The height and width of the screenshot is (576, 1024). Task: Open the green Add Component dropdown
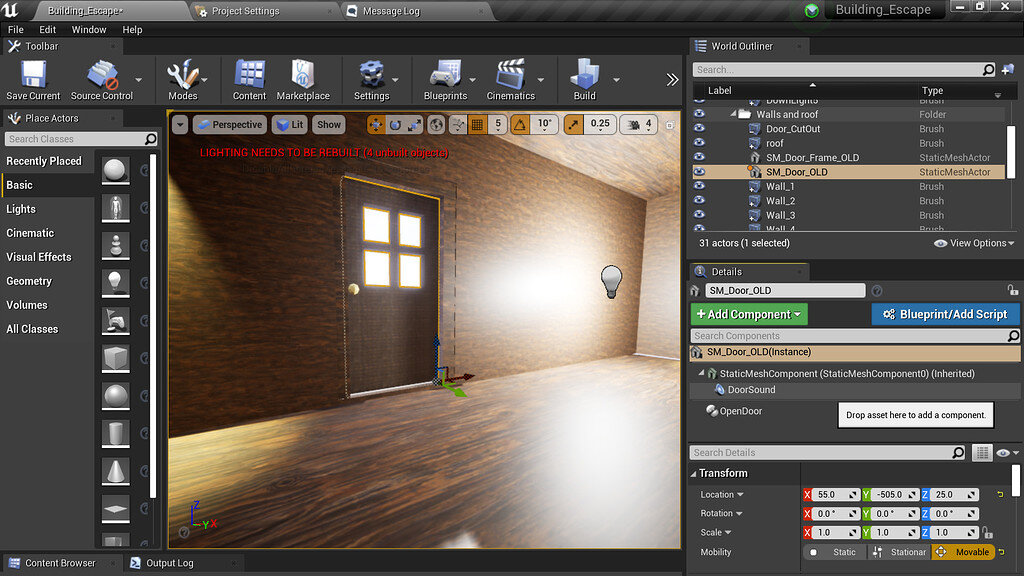tap(748, 314)
